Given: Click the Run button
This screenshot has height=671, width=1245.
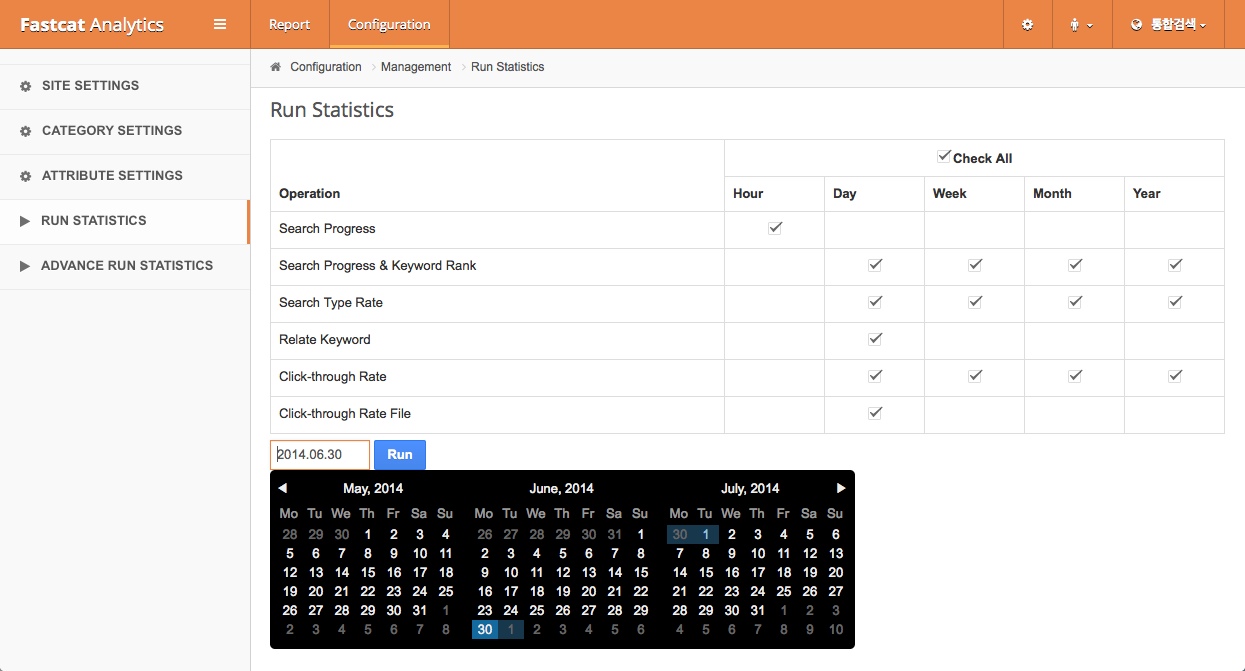Looking at the screenshot, I should tap(400, 455).
